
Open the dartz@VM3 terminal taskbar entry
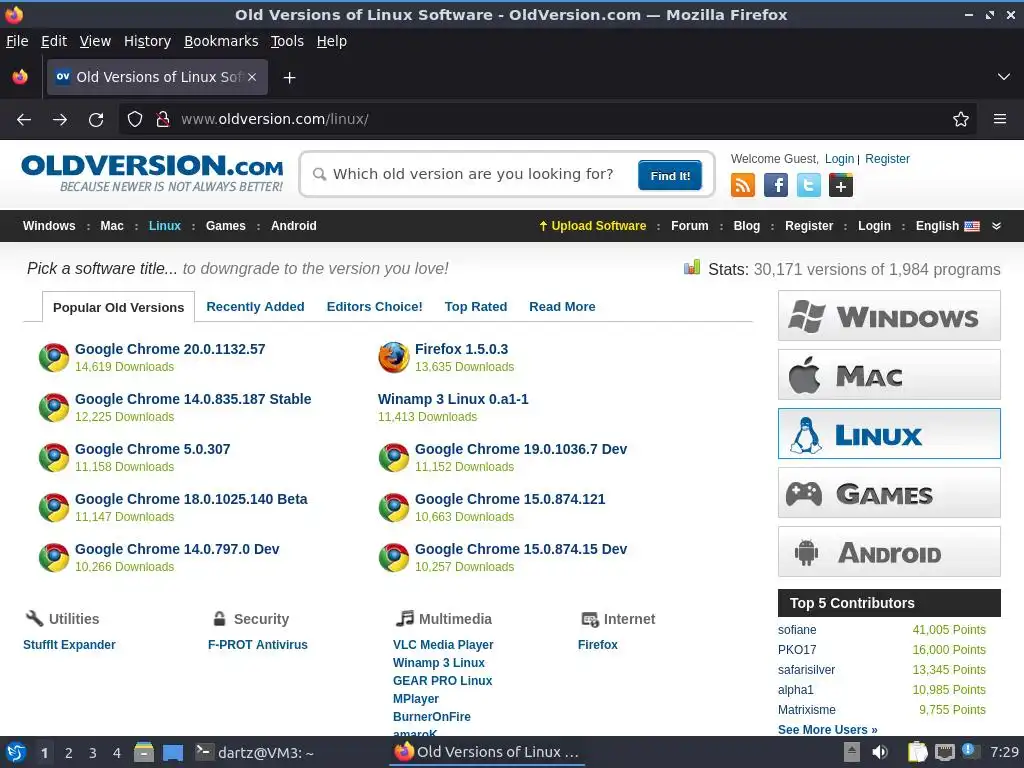[x=255, y=752]
